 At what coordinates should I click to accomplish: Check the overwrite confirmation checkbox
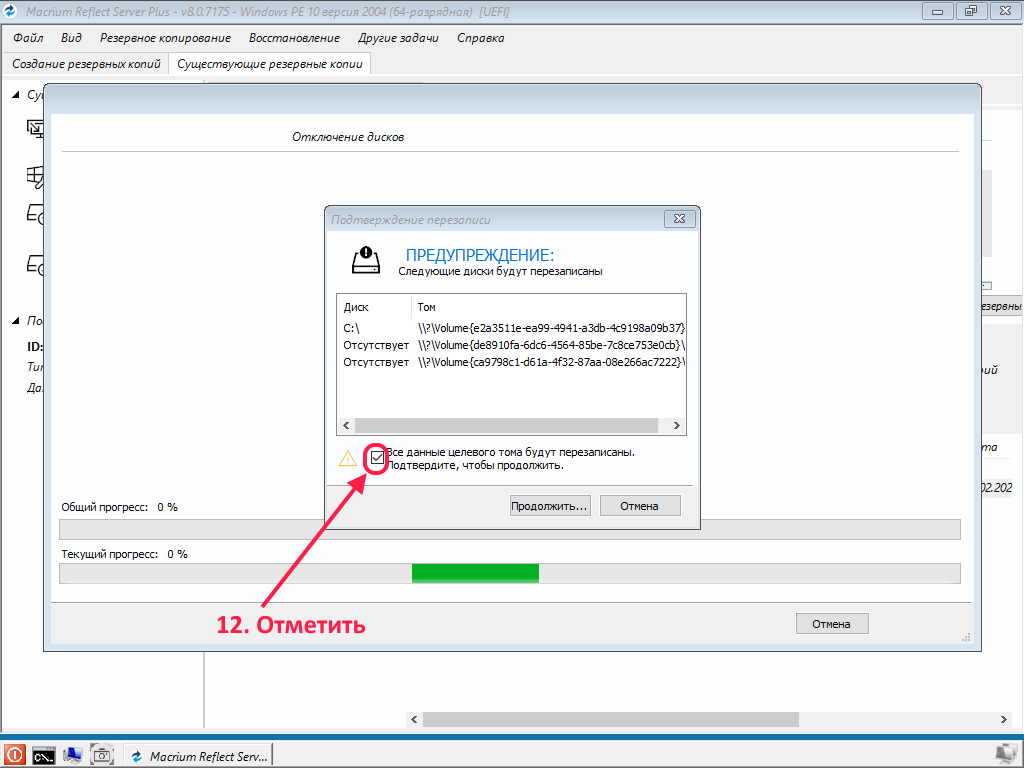click(x=377, y=458)
